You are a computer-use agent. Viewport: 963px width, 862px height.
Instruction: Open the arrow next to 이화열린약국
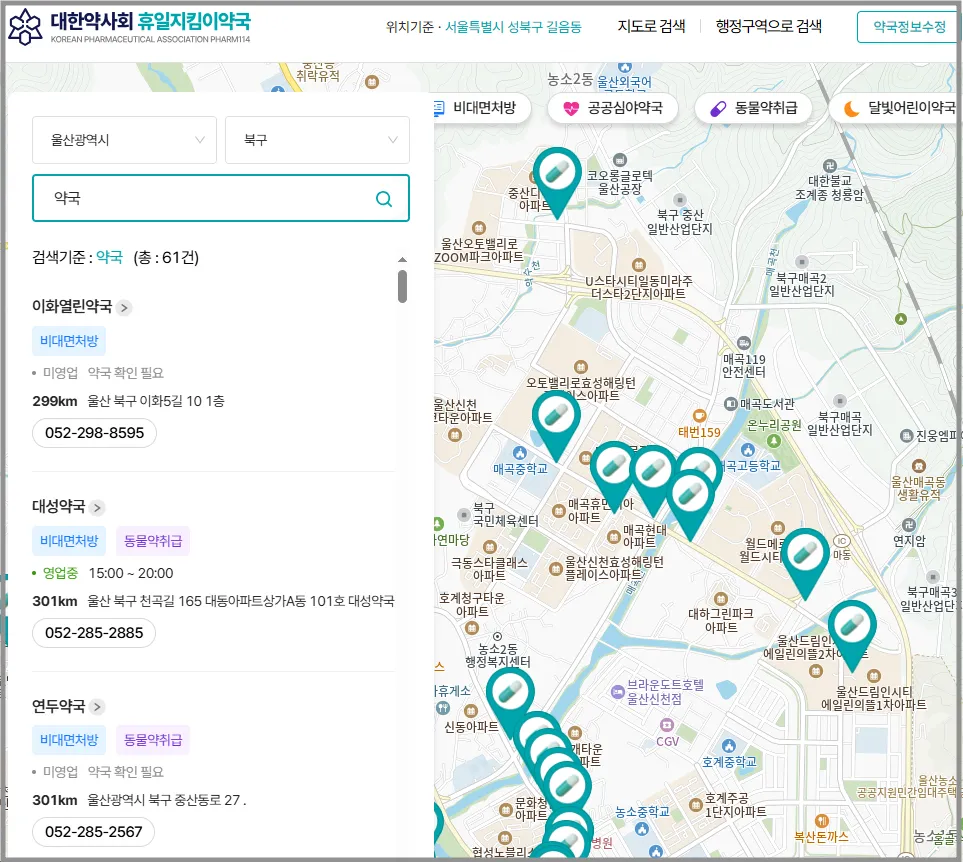[x=124, y=308]
